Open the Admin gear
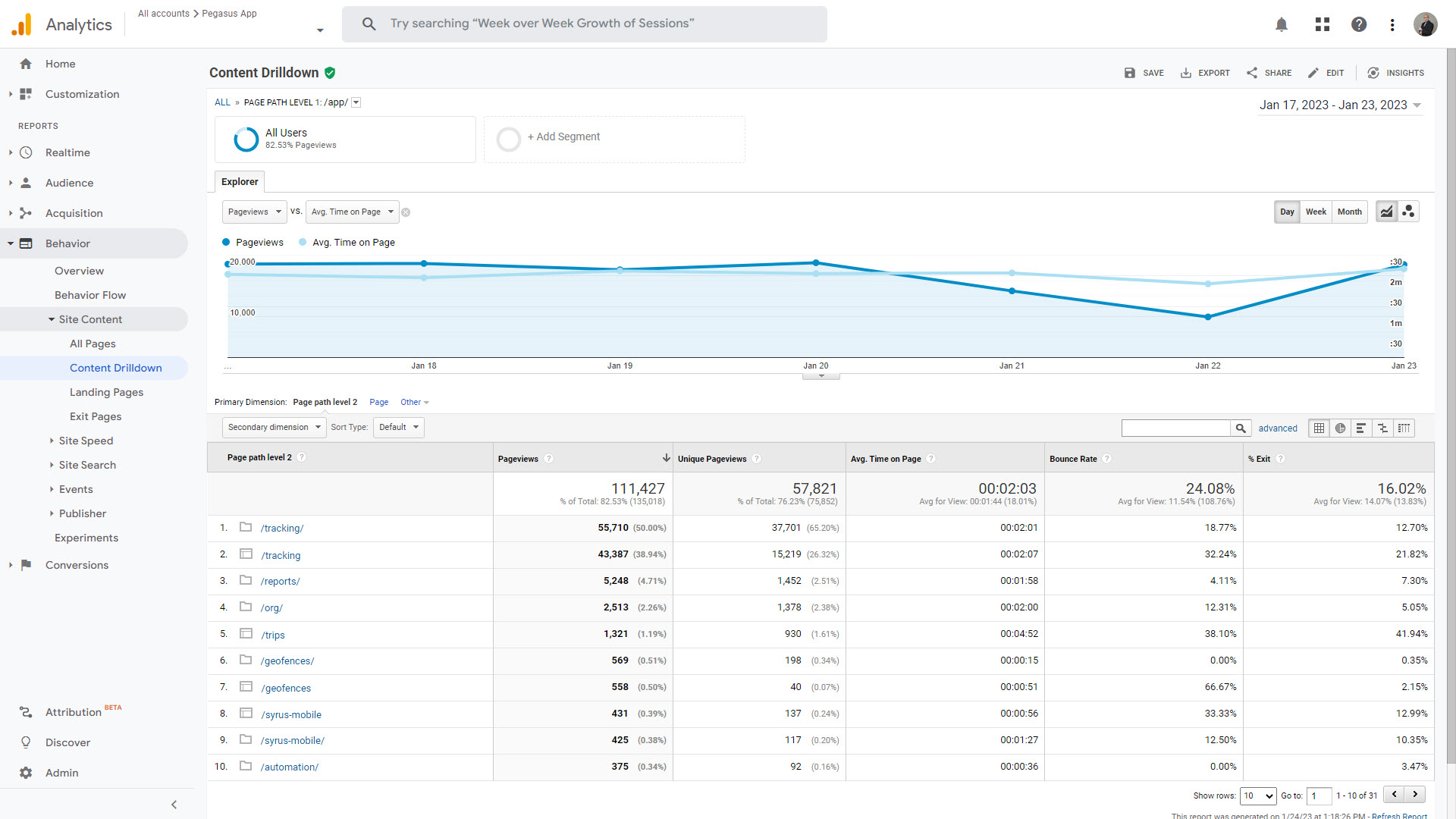Image resolution: width=1456 pixels, height=819 pixels. [x=26, y=773]
